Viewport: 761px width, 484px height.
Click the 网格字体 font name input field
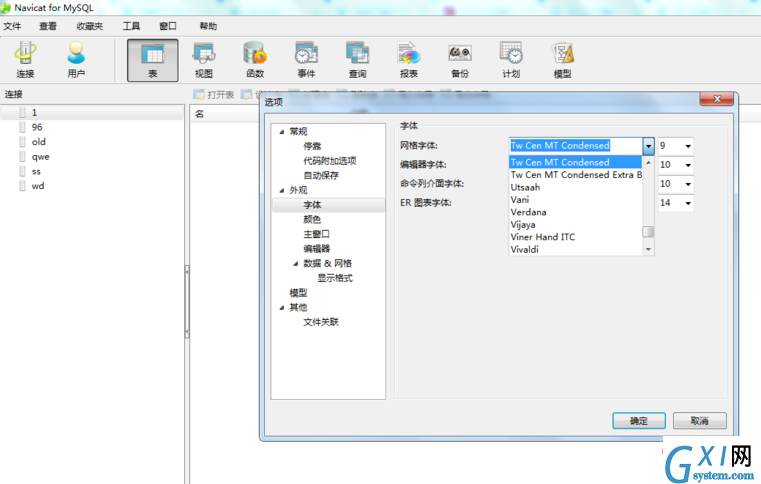576,146
